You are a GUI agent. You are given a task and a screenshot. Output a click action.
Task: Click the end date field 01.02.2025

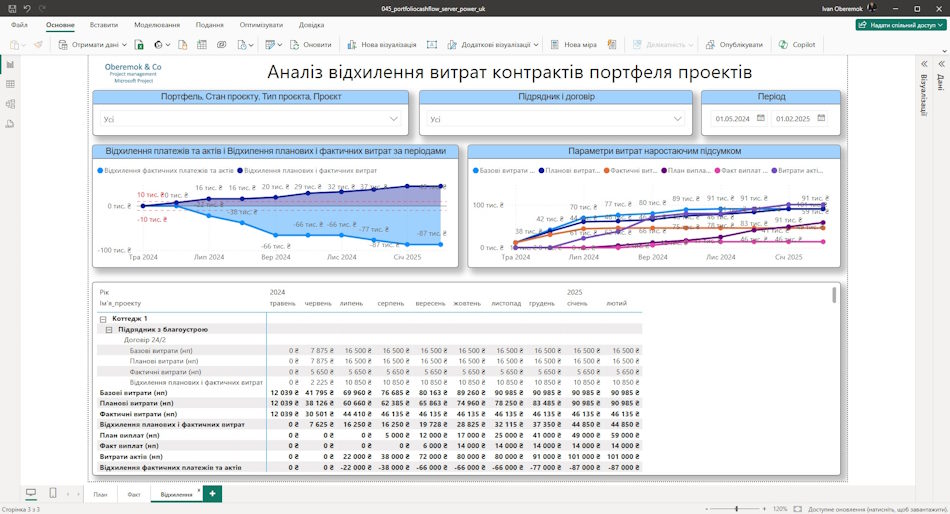point(792,119)
